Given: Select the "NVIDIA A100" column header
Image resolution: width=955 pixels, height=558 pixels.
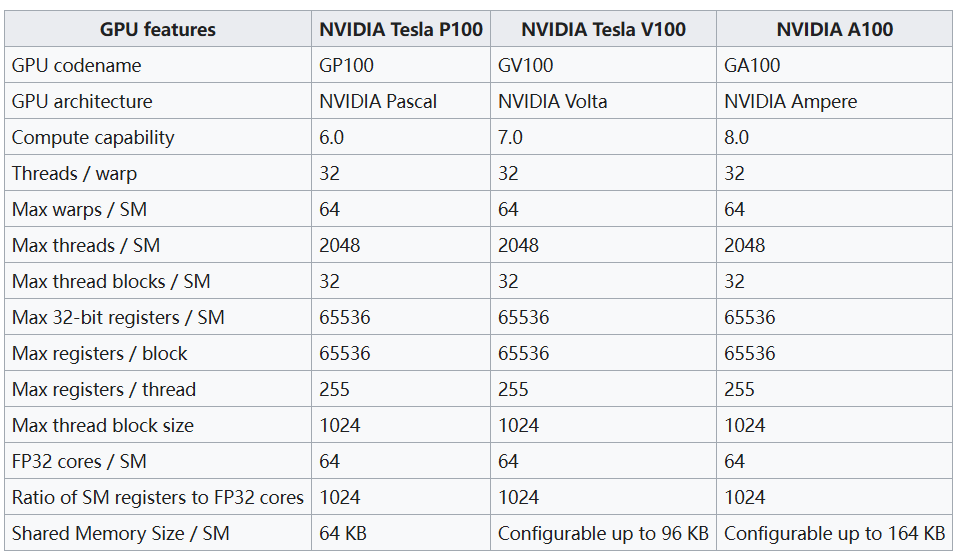Looking at the screenshot, I should point(834,29).
